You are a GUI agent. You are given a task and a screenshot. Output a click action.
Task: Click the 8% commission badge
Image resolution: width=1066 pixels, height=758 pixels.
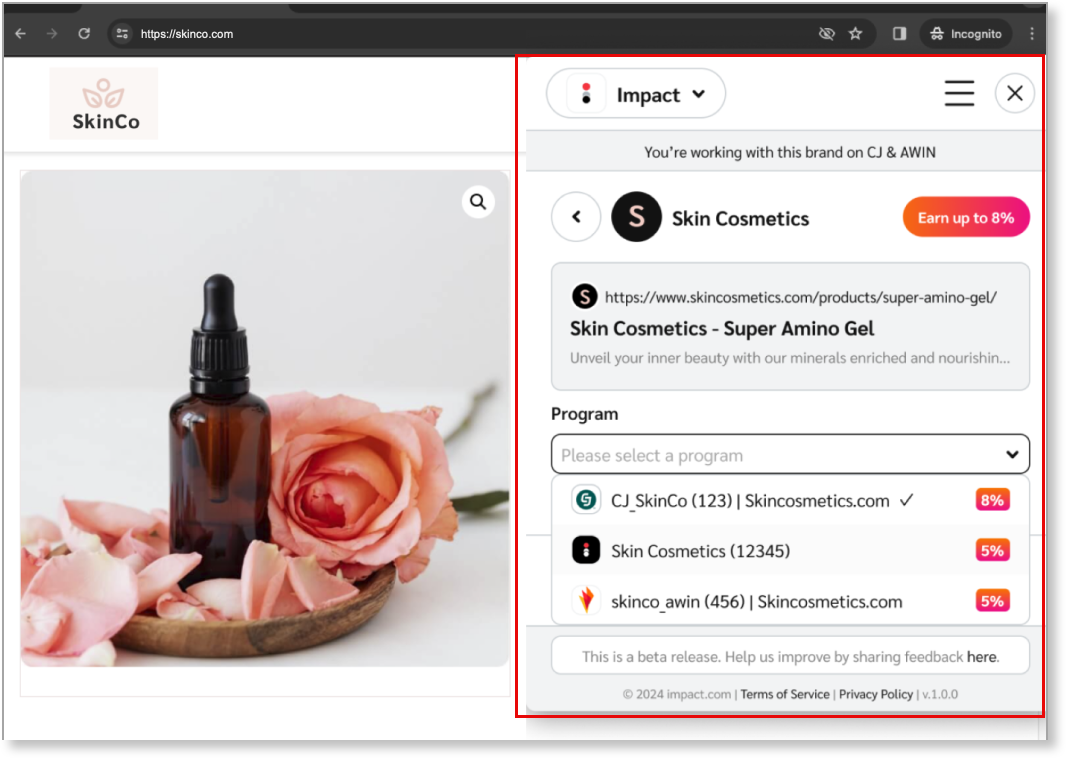tap(992, 500)
